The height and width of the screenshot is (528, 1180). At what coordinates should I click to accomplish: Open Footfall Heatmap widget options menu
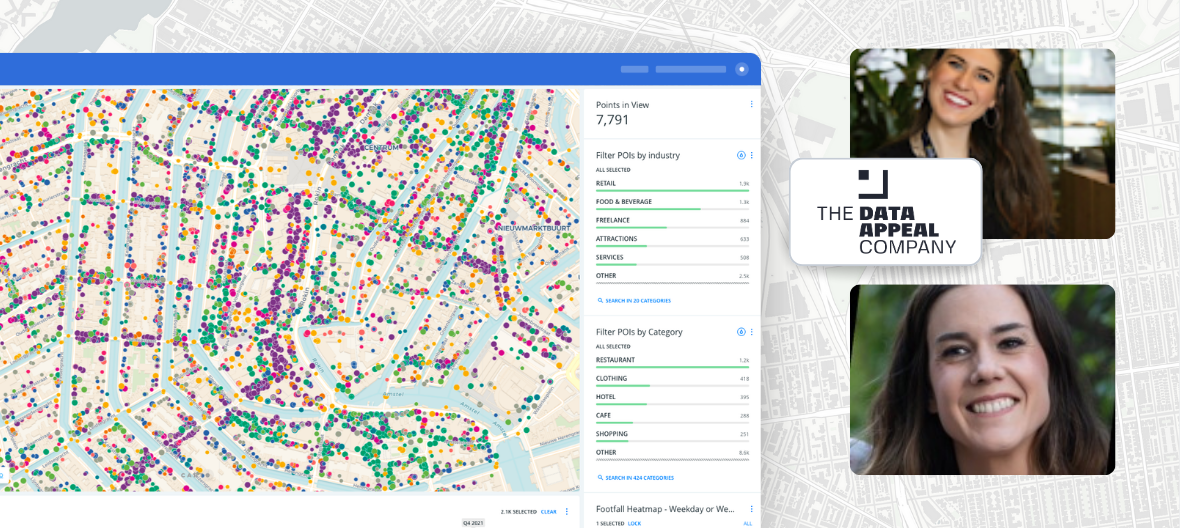click(x=751, y=508)
